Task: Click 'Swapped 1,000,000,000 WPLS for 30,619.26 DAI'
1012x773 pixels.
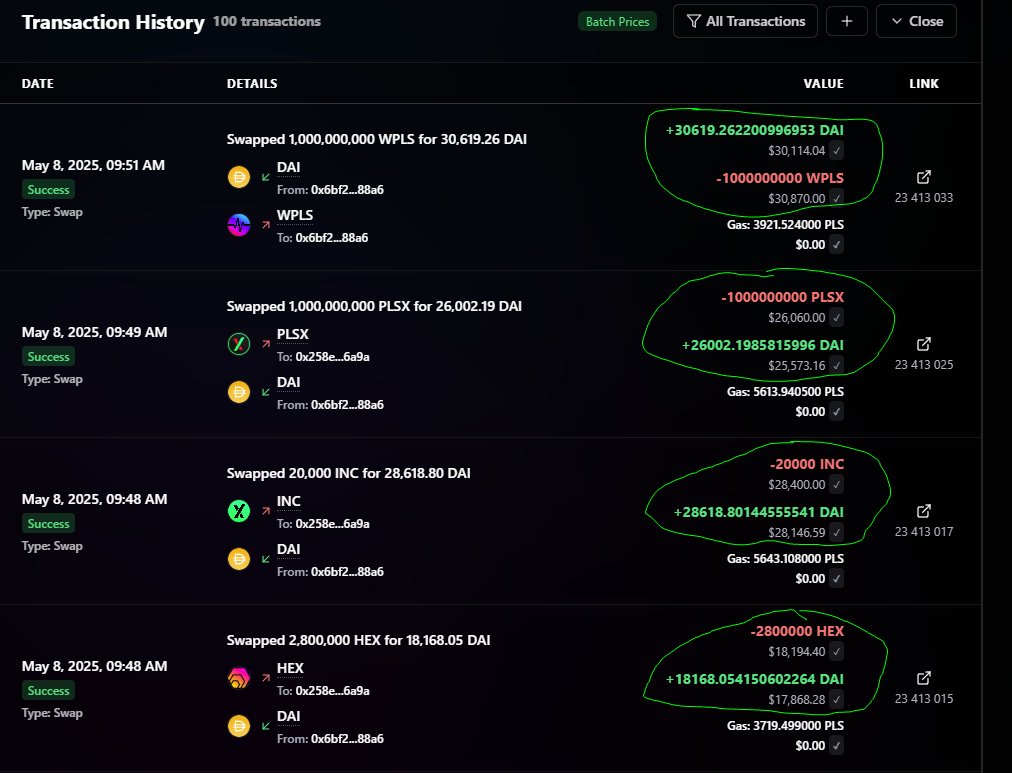Action: click(376, 139)
